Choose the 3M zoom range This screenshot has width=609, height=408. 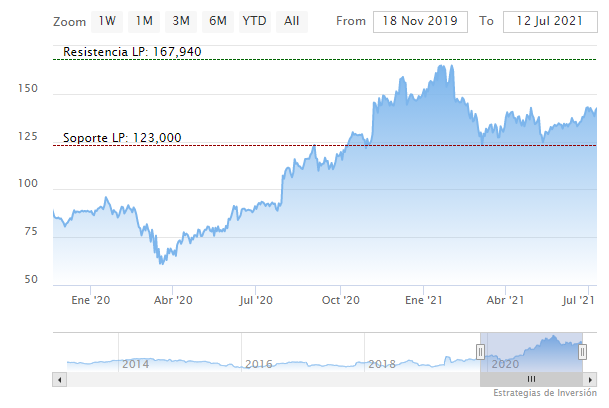coord(181,21)
